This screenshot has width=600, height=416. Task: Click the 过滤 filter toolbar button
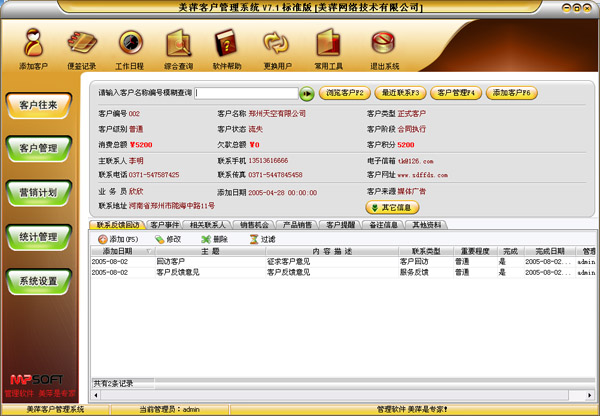tap(261, 240)
